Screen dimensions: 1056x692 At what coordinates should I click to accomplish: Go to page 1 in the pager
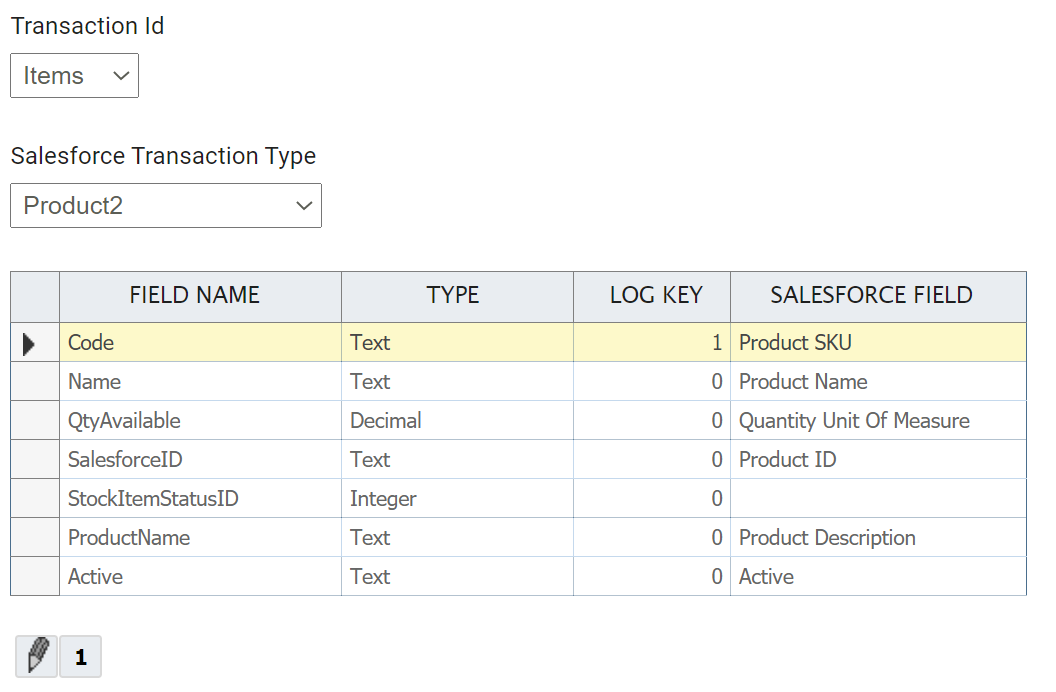point(81,657)
